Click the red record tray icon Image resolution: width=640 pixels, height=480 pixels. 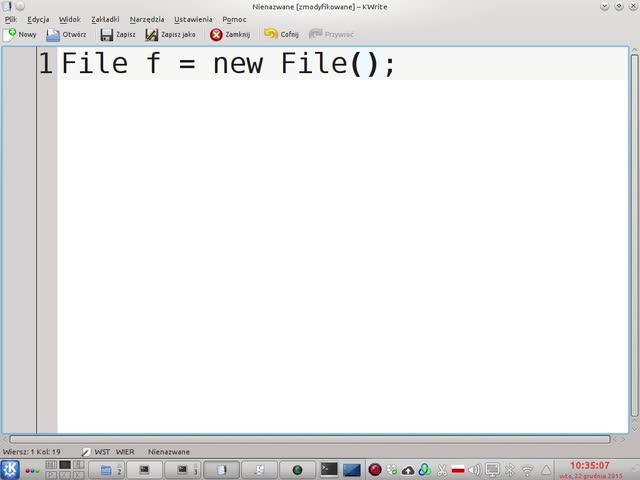tap(375, 470)
